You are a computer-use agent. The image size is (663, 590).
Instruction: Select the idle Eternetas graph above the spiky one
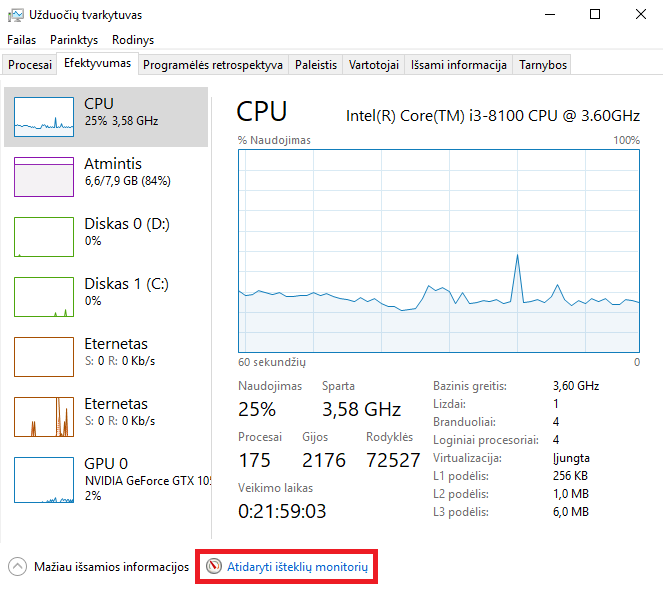44,357
